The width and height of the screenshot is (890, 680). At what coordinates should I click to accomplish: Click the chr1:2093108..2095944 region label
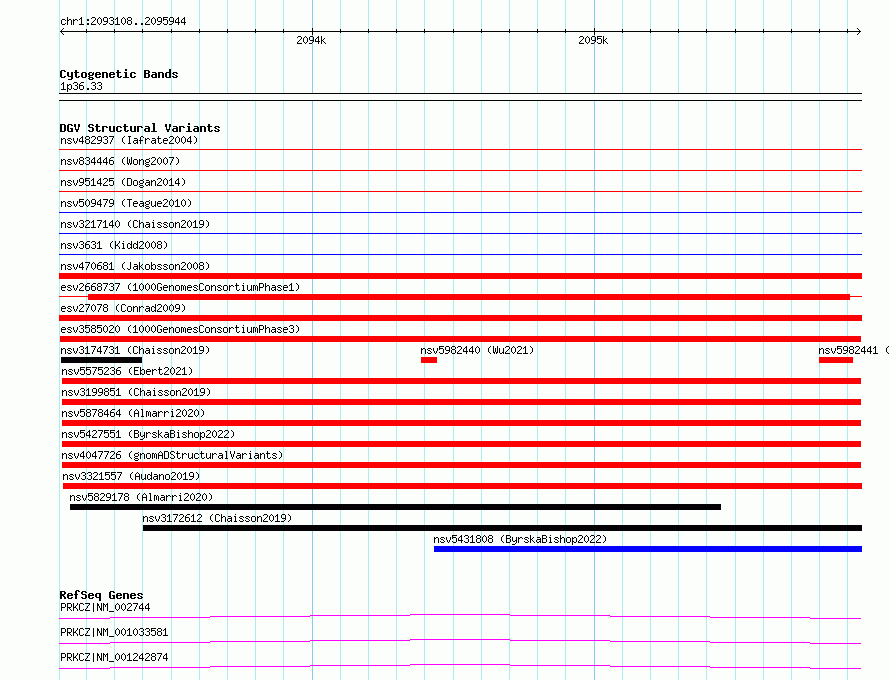(123, 21)
